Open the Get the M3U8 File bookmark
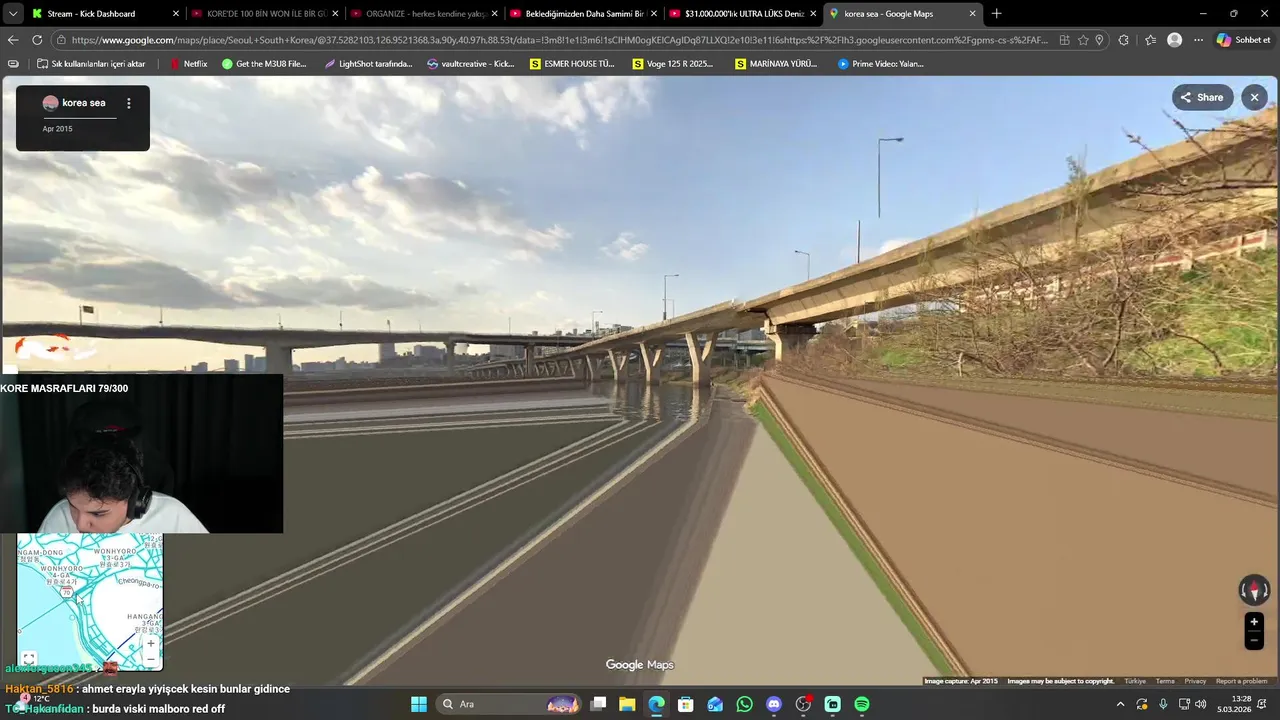1280x720 pixels. coord(264,63)
